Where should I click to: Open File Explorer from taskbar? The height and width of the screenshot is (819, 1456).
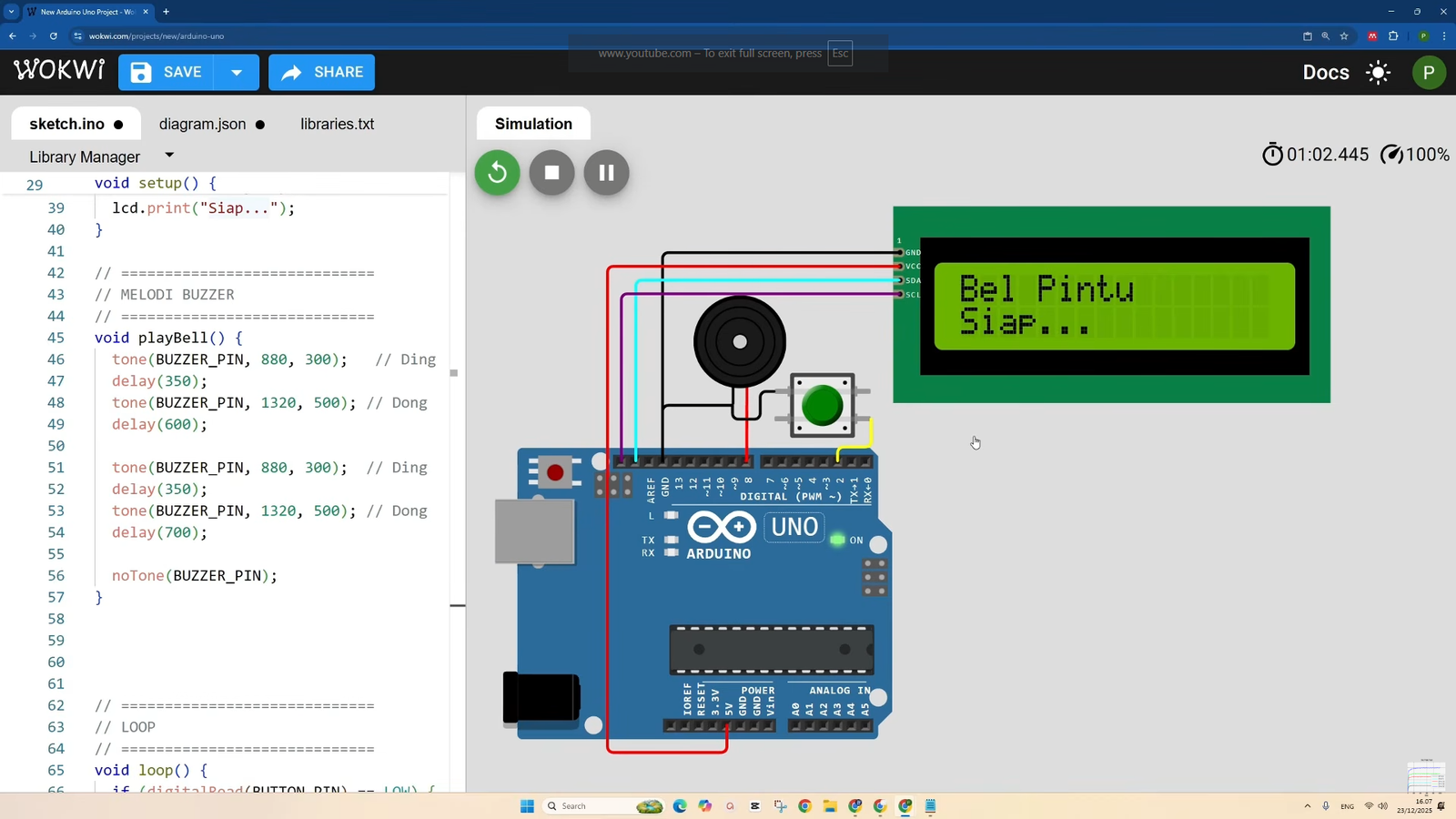point(830,806)
